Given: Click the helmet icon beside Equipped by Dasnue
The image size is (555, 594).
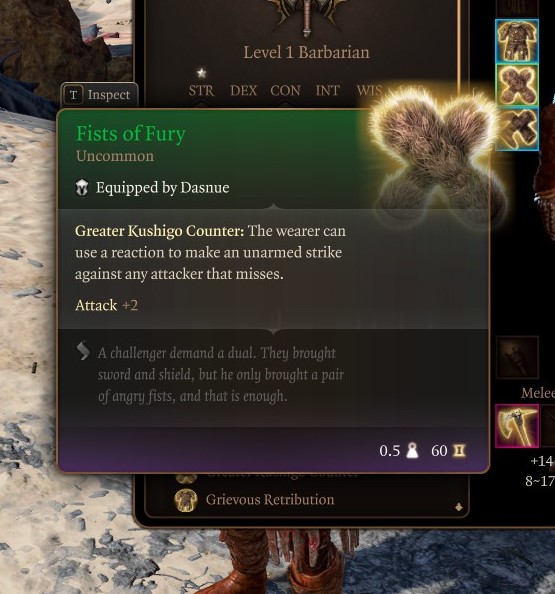Looking at the screenshot, I should [82, 188].
